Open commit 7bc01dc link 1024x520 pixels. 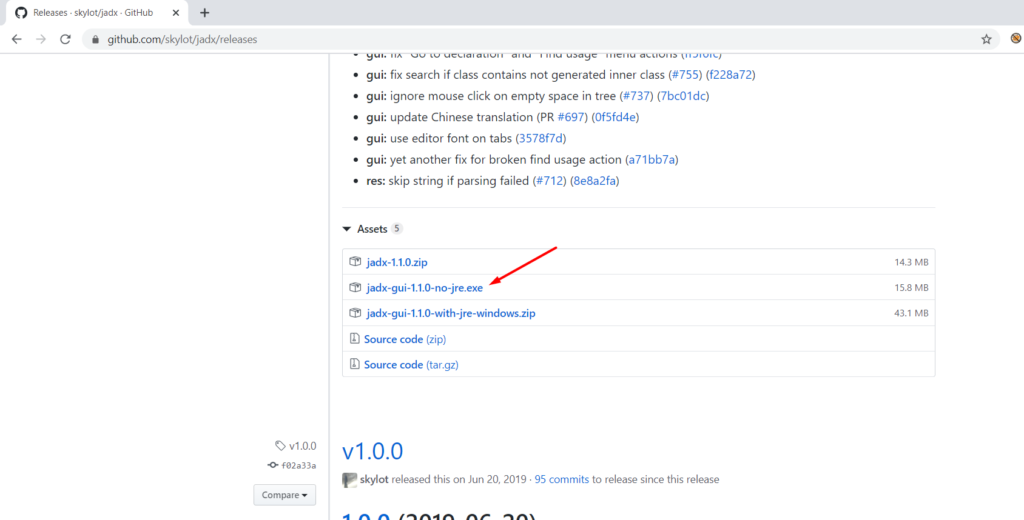tap(682, 96)
